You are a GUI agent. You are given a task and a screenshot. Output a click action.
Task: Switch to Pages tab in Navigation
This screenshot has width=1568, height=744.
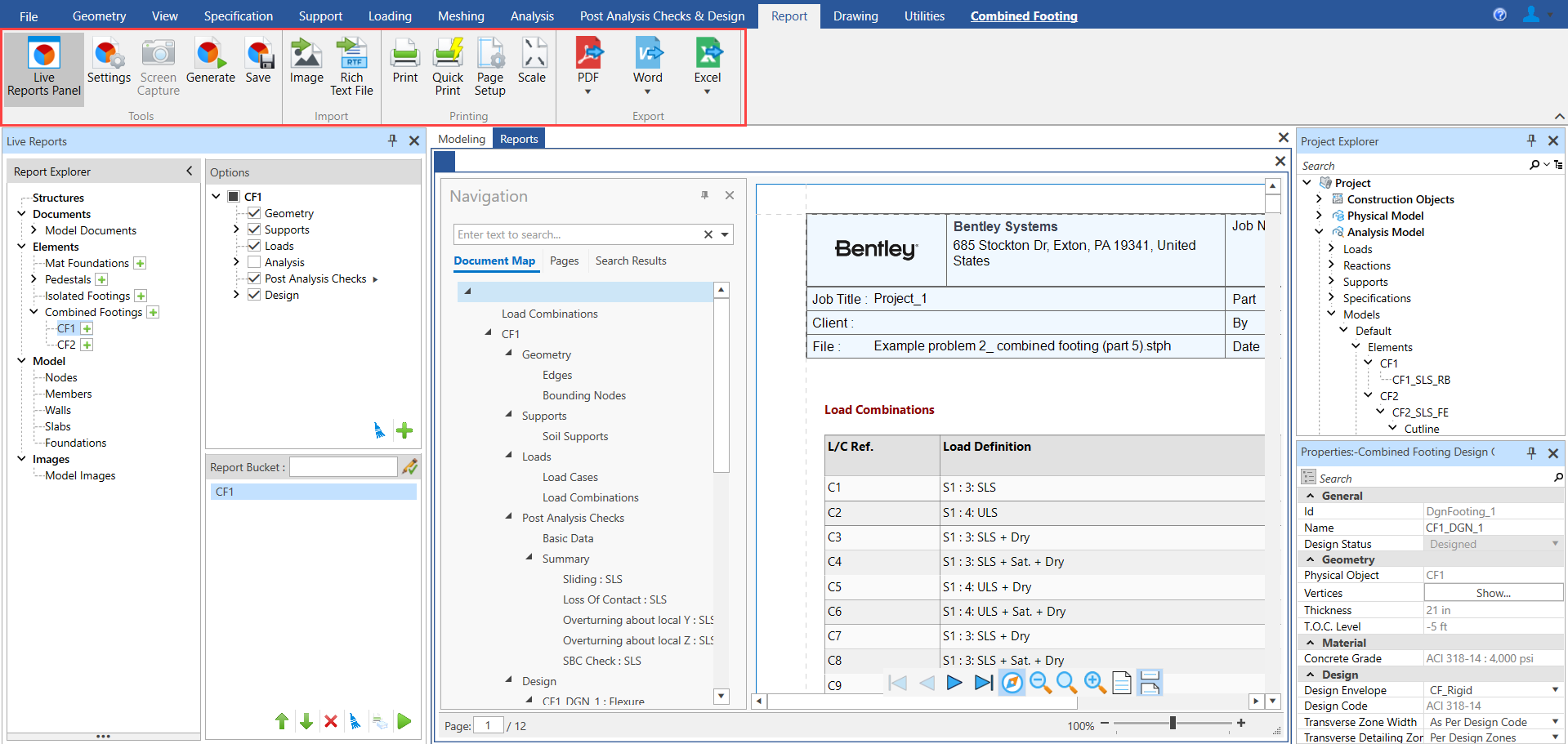(564, 261)
